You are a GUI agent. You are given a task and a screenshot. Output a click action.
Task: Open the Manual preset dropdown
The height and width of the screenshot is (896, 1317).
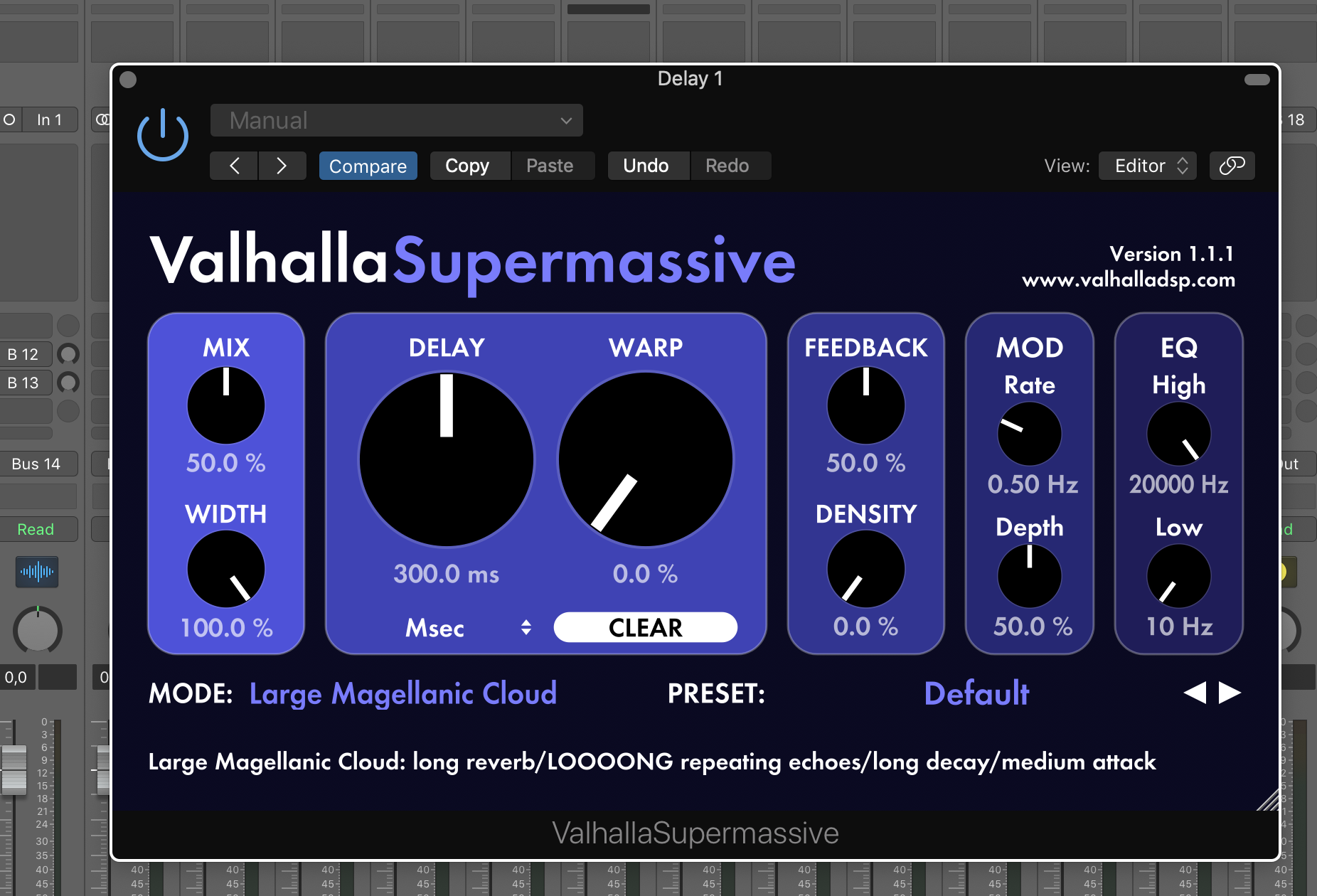pos(396,120)
